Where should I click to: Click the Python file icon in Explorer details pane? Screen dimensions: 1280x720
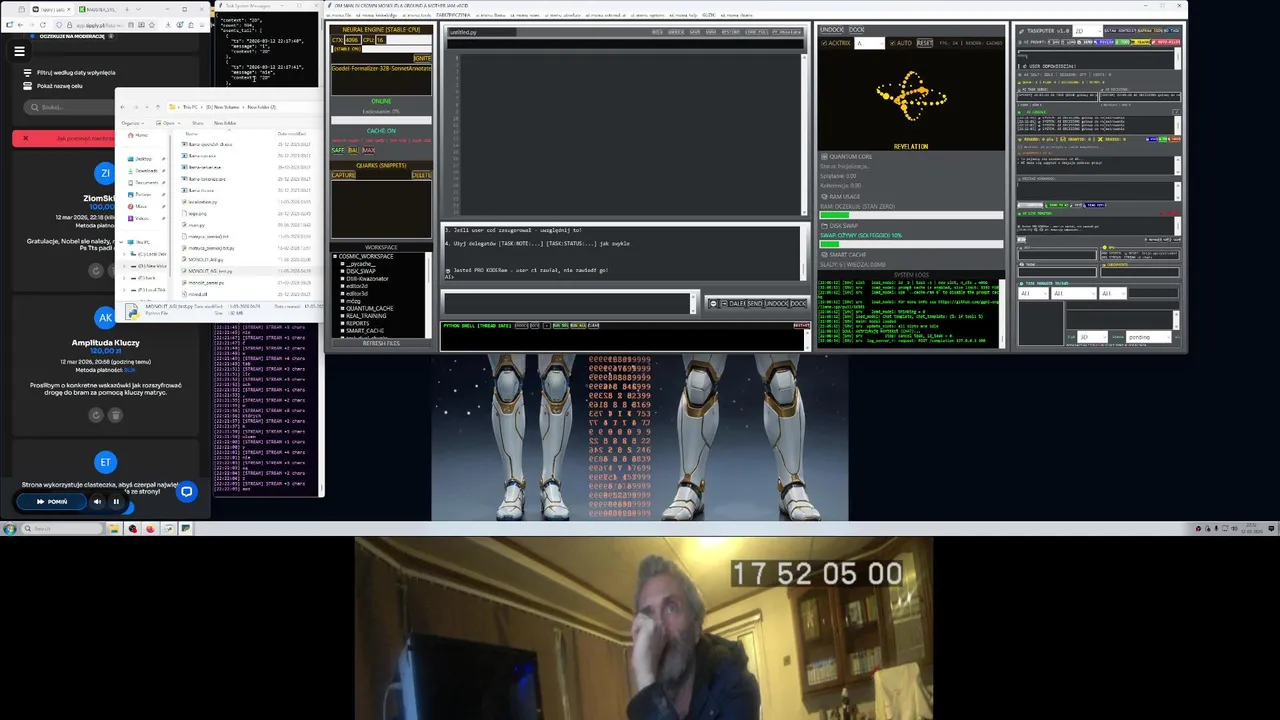(x=132, y=312)
